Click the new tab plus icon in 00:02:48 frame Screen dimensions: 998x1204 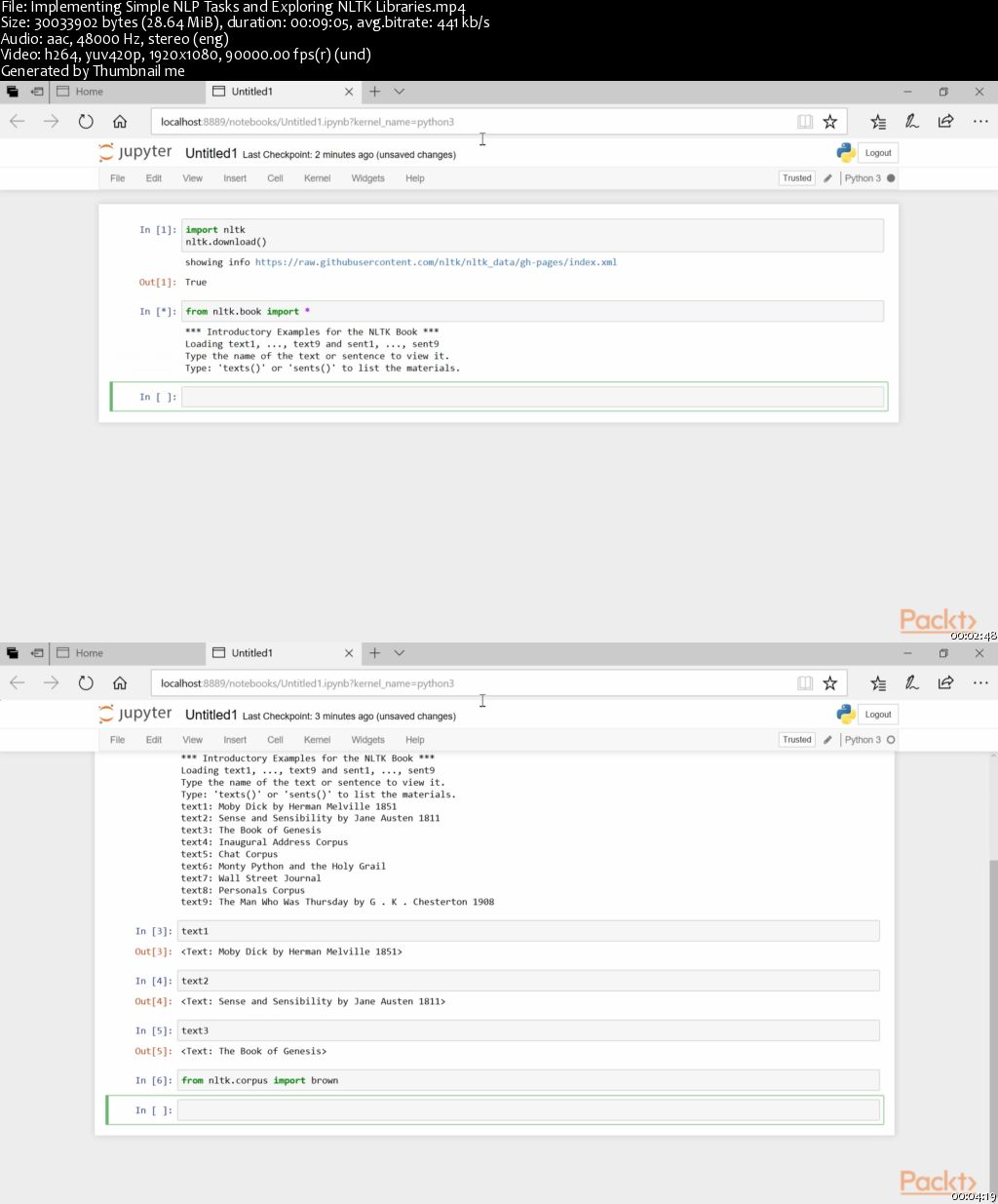374,92
